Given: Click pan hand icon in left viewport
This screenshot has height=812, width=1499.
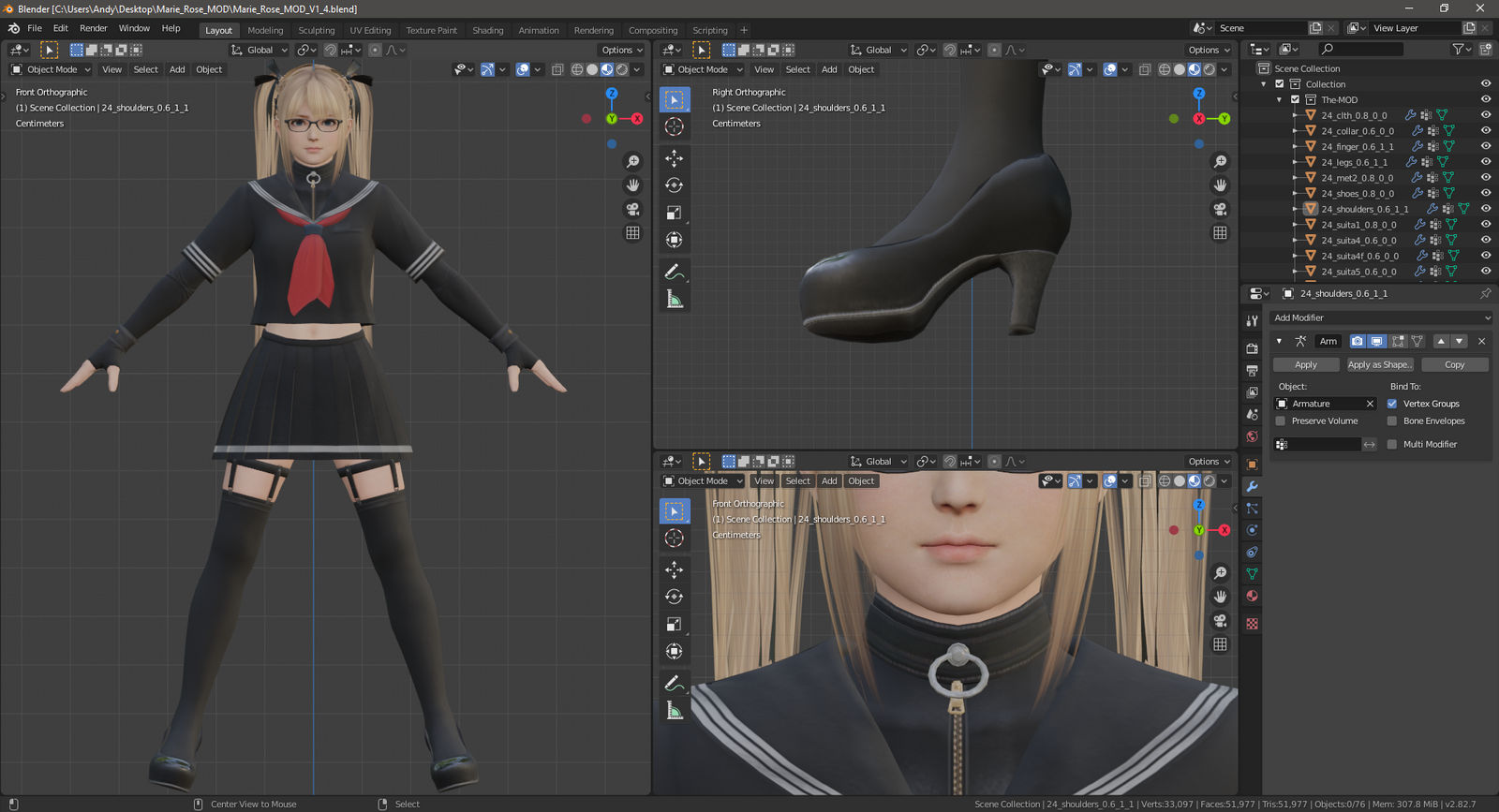Looking at the screenshot, I should pyautogui.click(x=632, y=185).
